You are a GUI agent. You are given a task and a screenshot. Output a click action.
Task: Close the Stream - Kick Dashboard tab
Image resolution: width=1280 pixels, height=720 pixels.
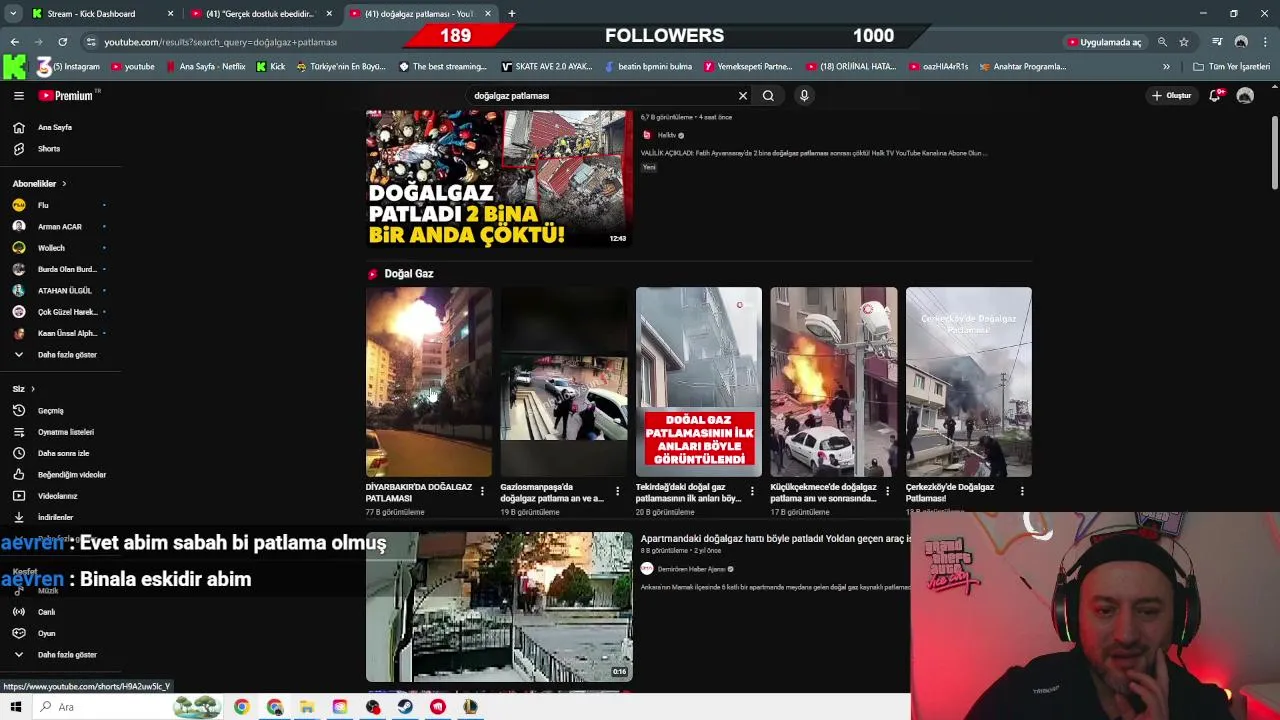point(170,14)
